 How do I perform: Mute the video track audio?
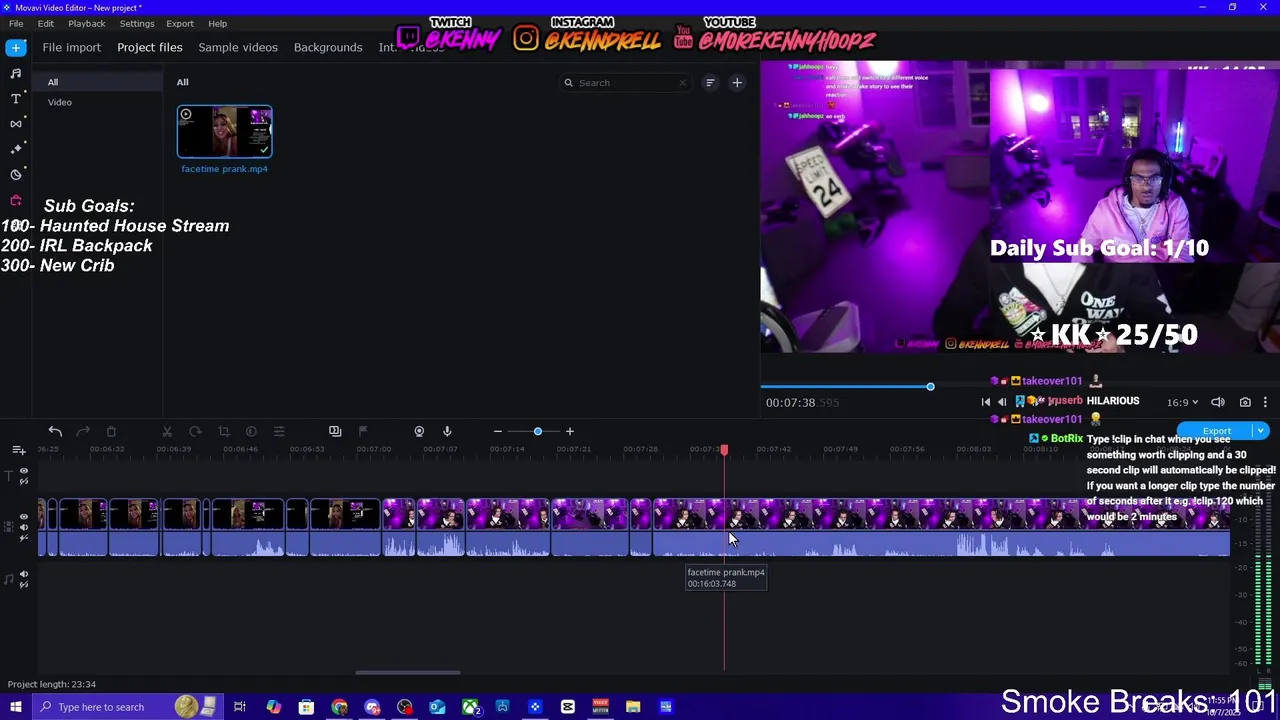coord(24,528)
